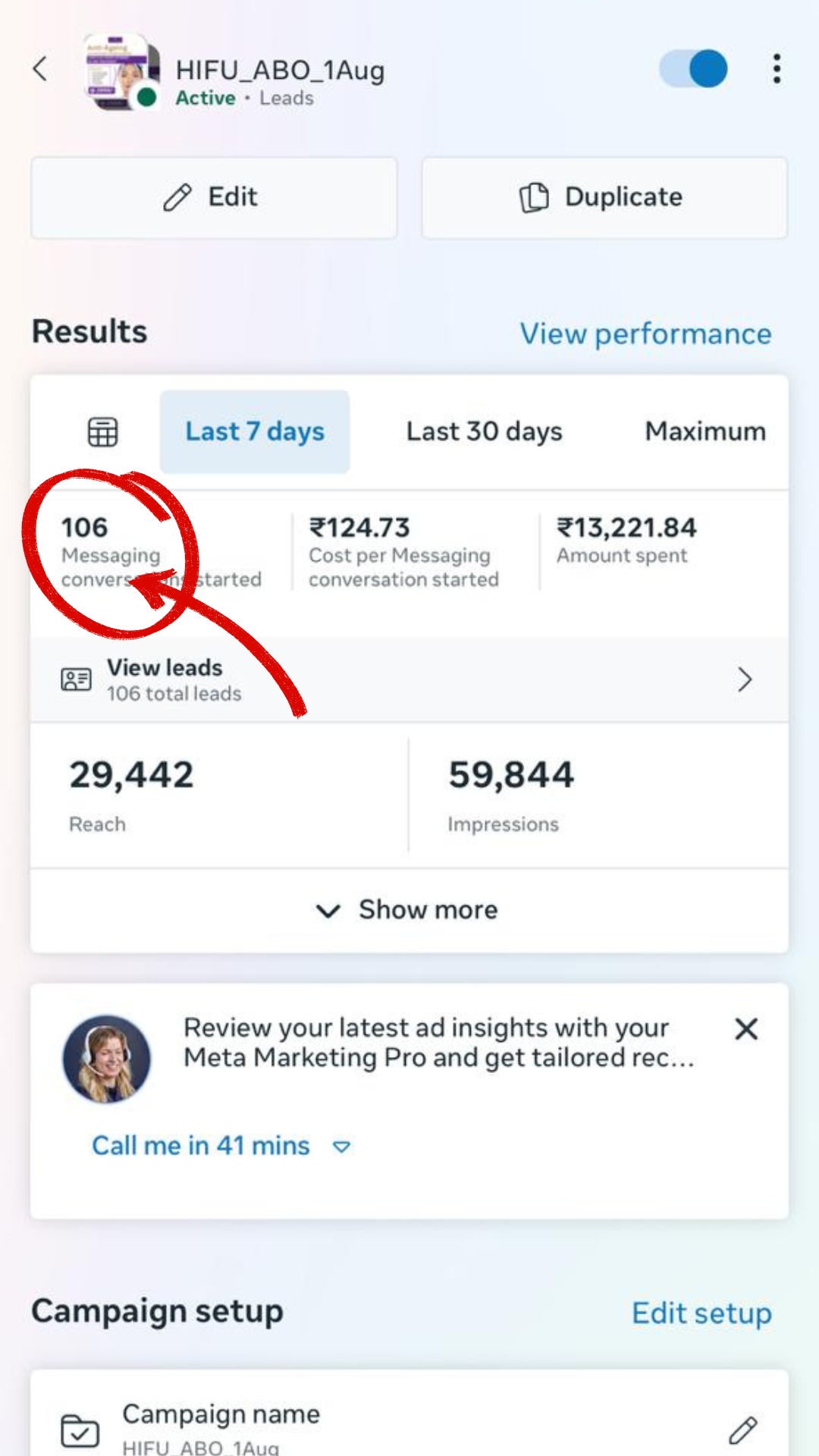Tap the table breakdown icon in Results

click(102, 432)
